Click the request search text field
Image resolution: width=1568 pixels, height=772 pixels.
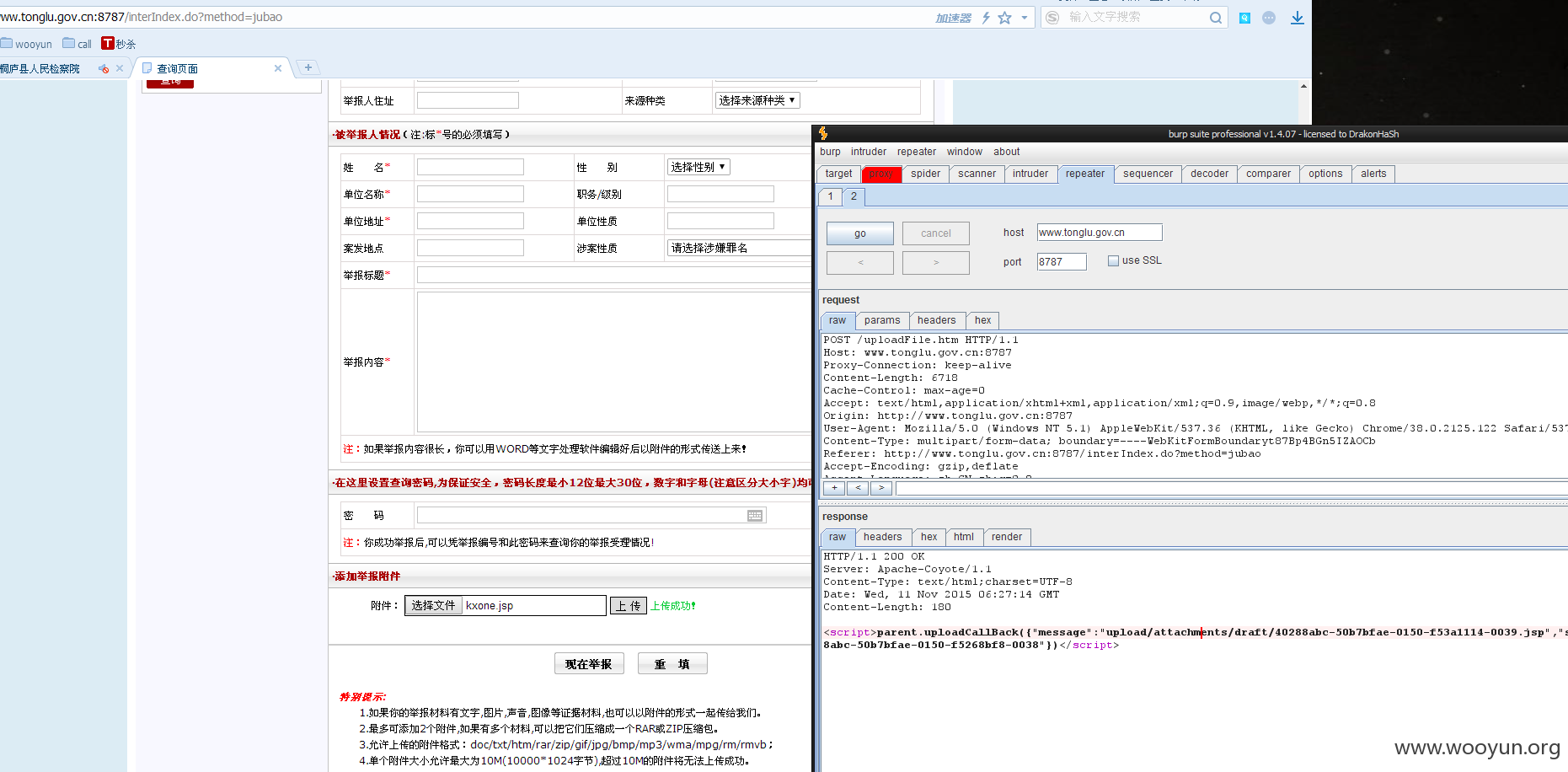click(1231, 488)
